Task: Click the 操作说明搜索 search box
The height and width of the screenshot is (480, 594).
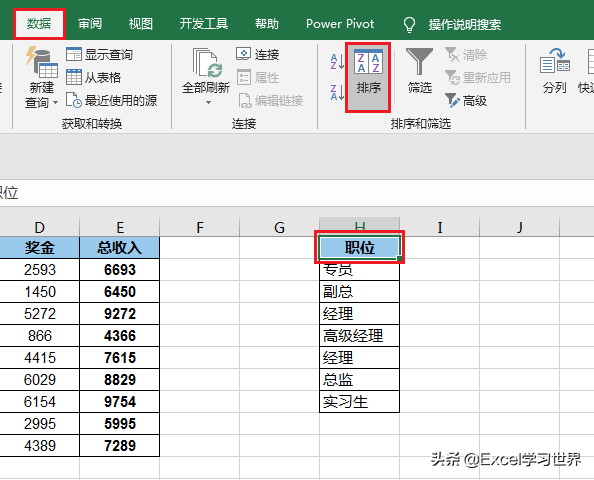Action: click(465, 25)
